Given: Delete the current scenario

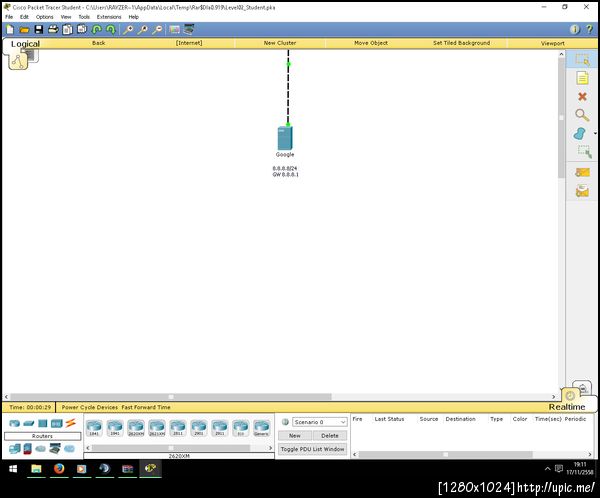Looking at the screenshot, I should pos(330,436).
